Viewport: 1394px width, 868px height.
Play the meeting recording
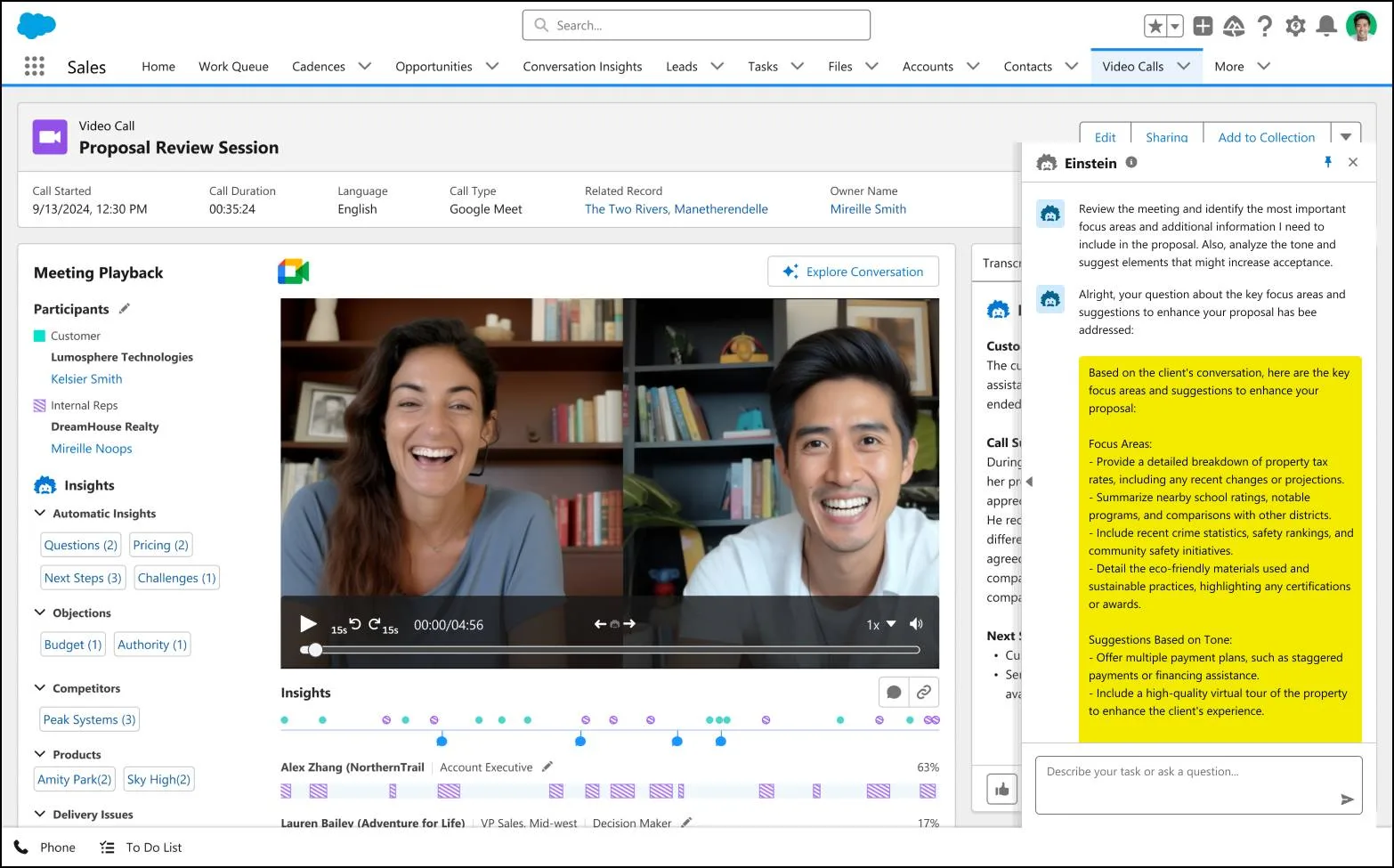[308, 624]
